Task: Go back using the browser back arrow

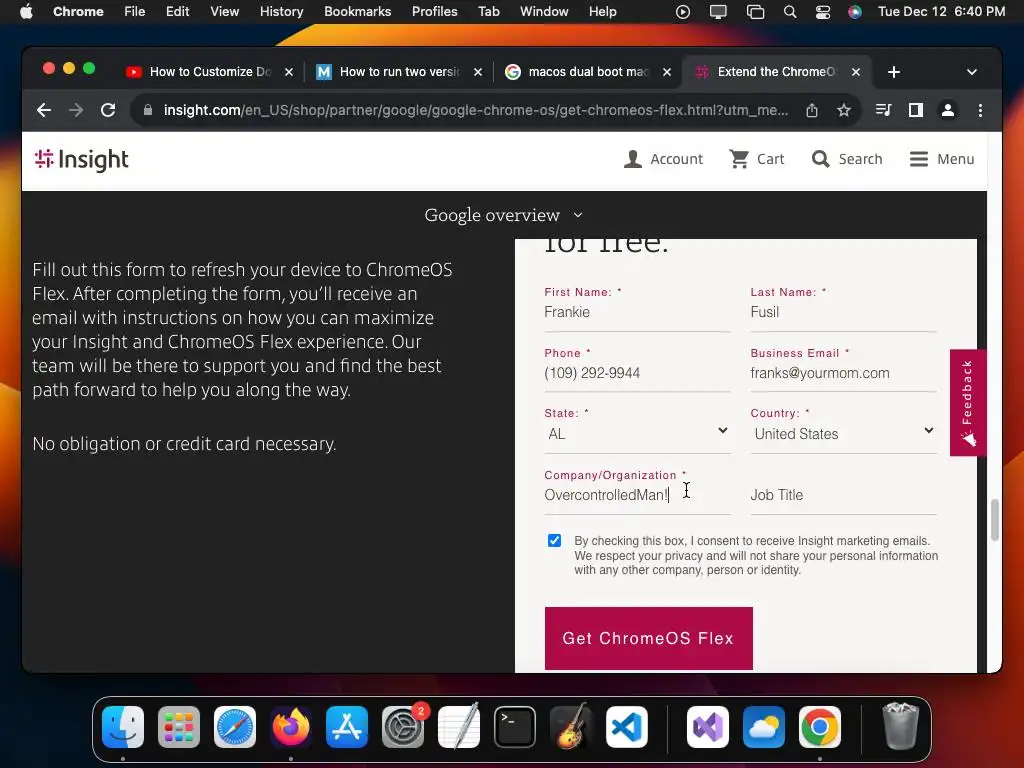Action: coord(44,110)
